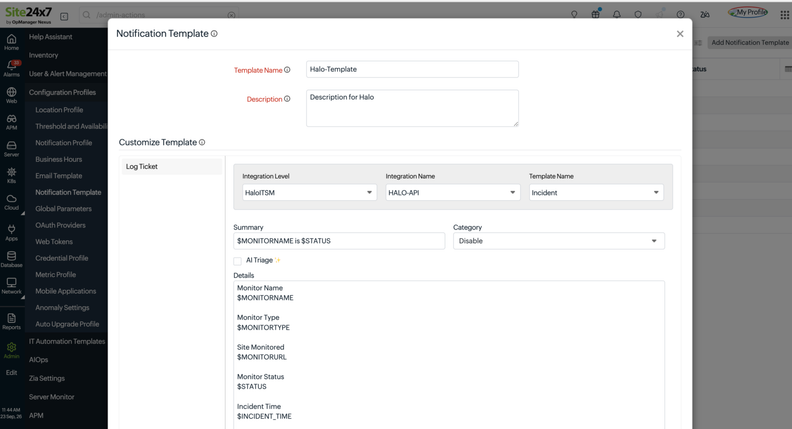Open the notifications bell icon

pyautogui.click(x=617, y=14)
